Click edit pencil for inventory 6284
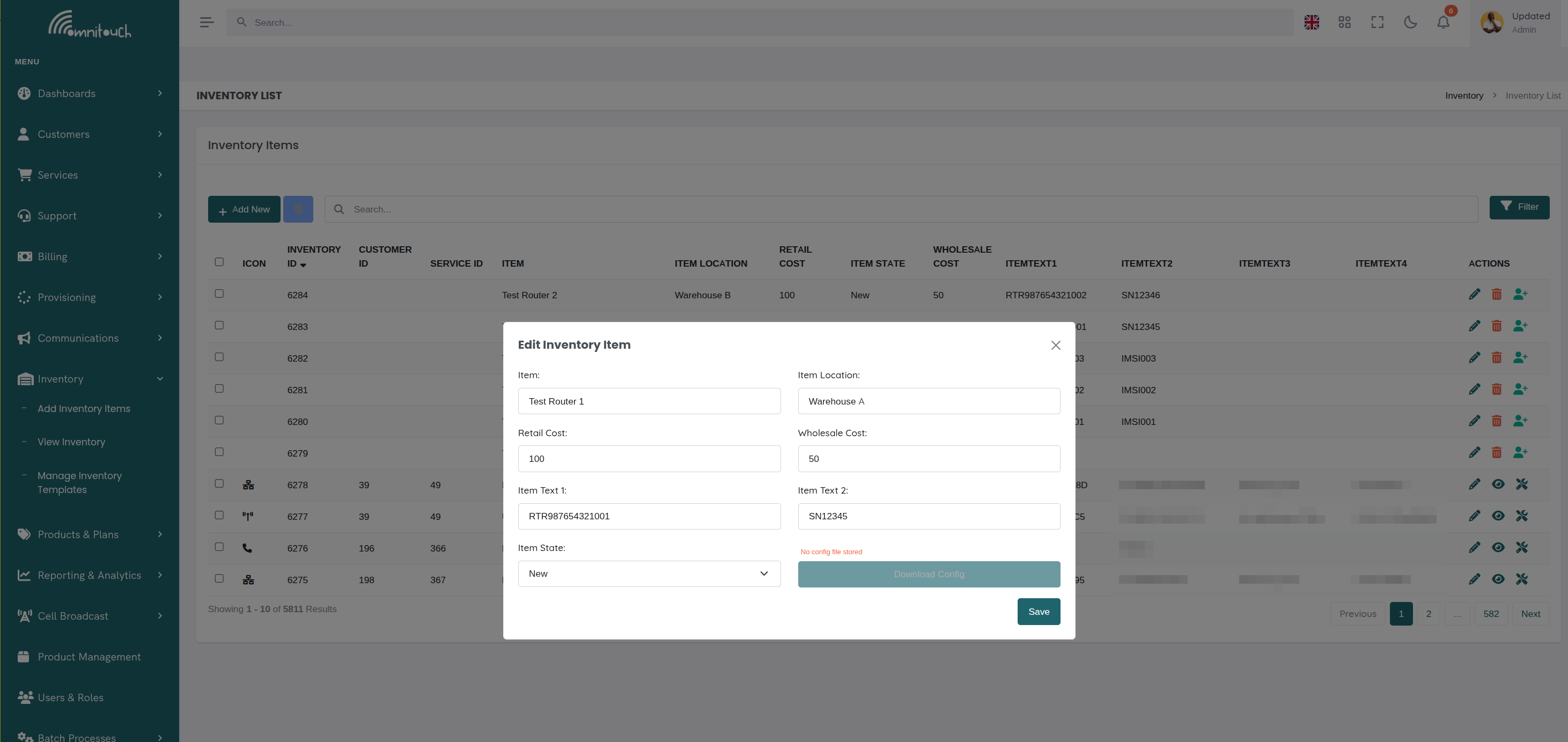The image size is (1568, 742). [x=1474, y=295]
